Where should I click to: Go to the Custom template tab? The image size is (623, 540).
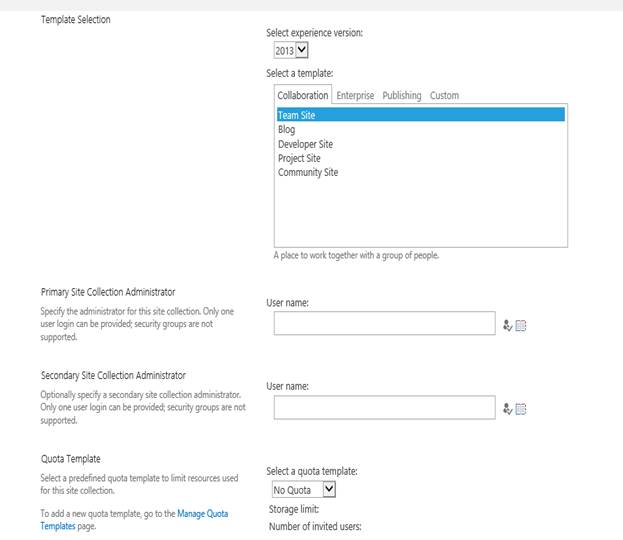(x=444, y=96)
